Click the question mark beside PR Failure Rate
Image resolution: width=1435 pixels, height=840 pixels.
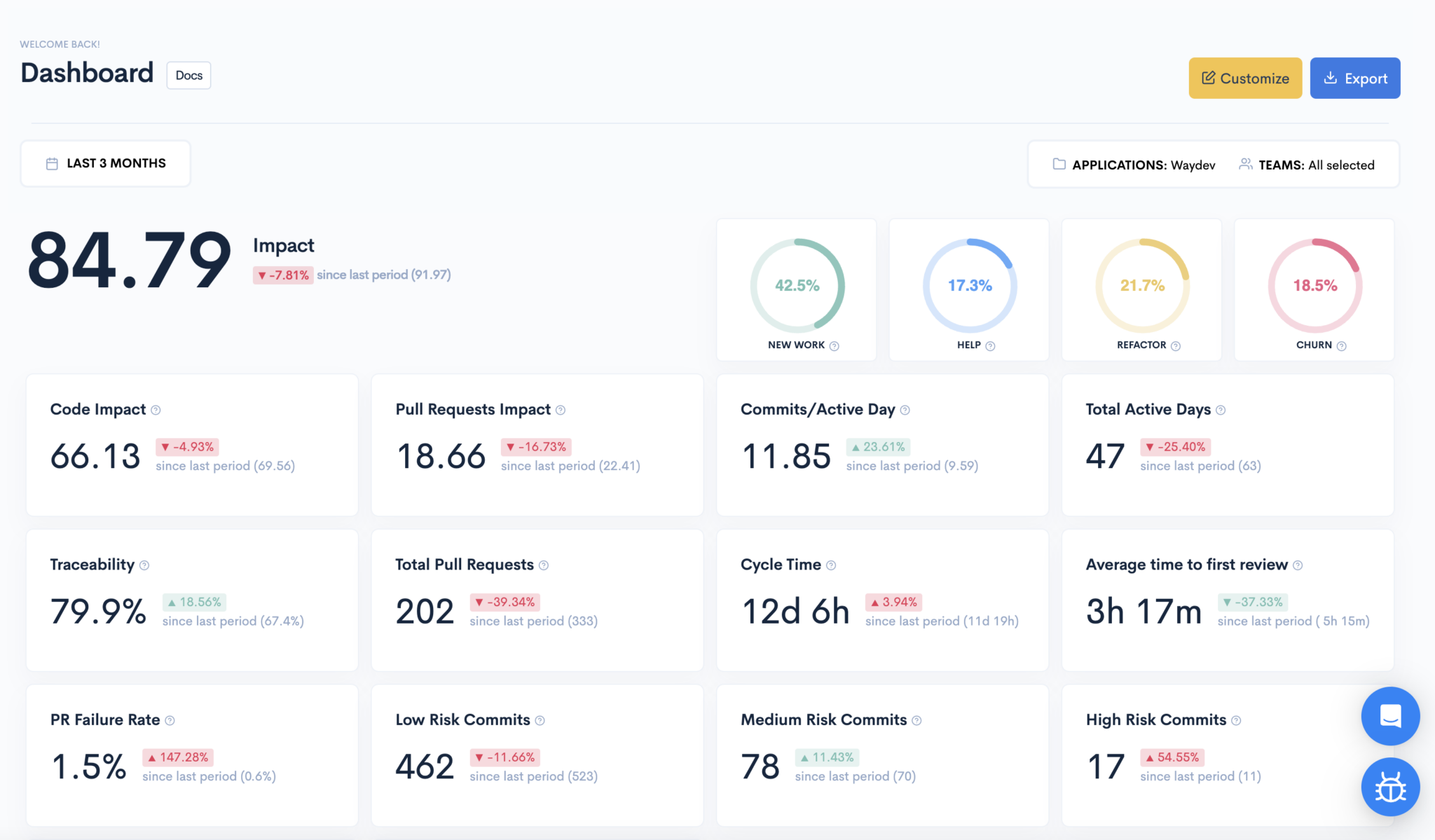coord(169,720)
